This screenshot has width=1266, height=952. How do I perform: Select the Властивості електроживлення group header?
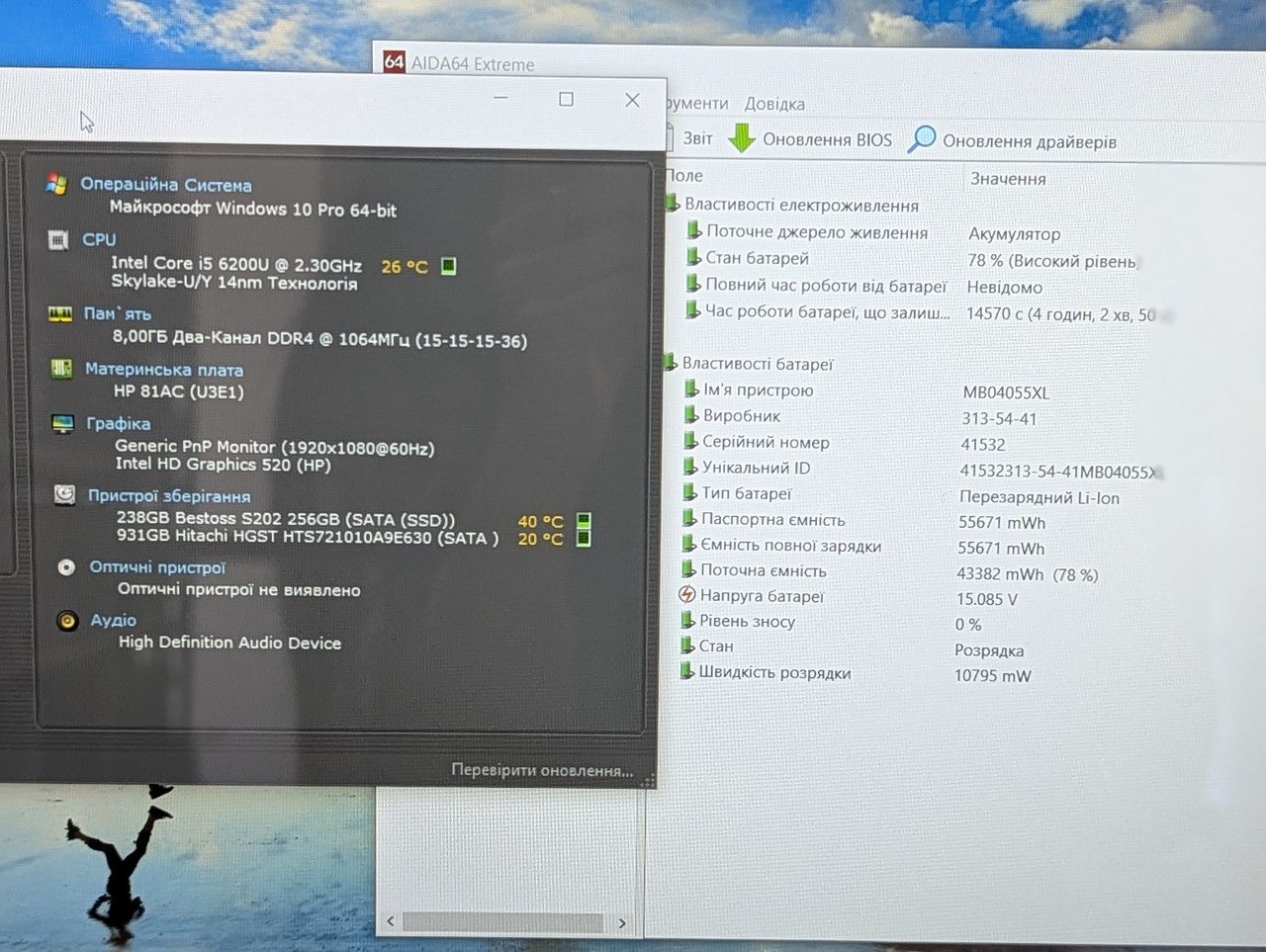click(801, 206)
